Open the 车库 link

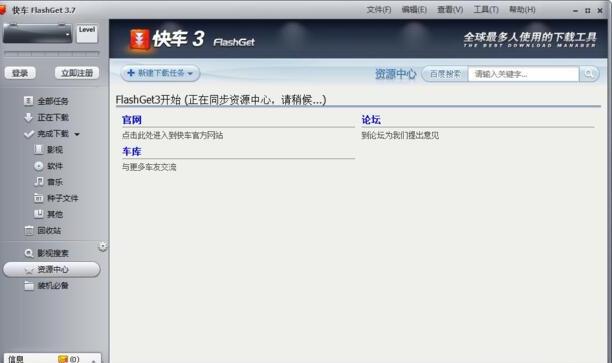click(132, 151)
